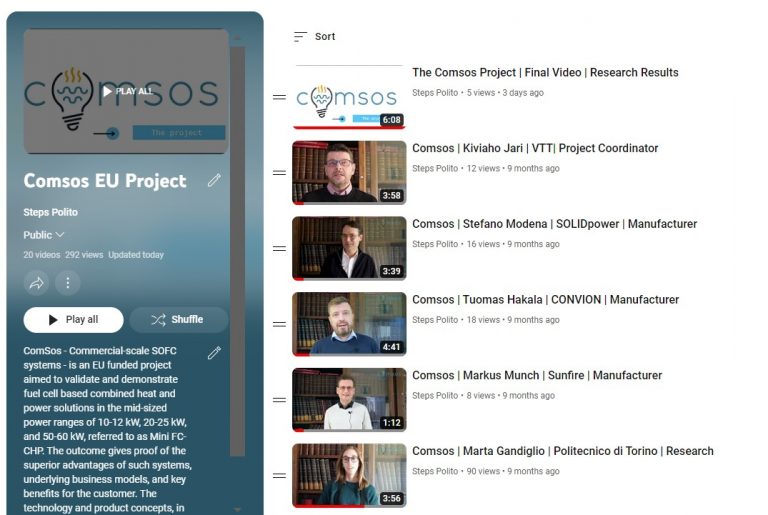Open the Steps Polito channel link under the playlist title

[x=50, y=212]
